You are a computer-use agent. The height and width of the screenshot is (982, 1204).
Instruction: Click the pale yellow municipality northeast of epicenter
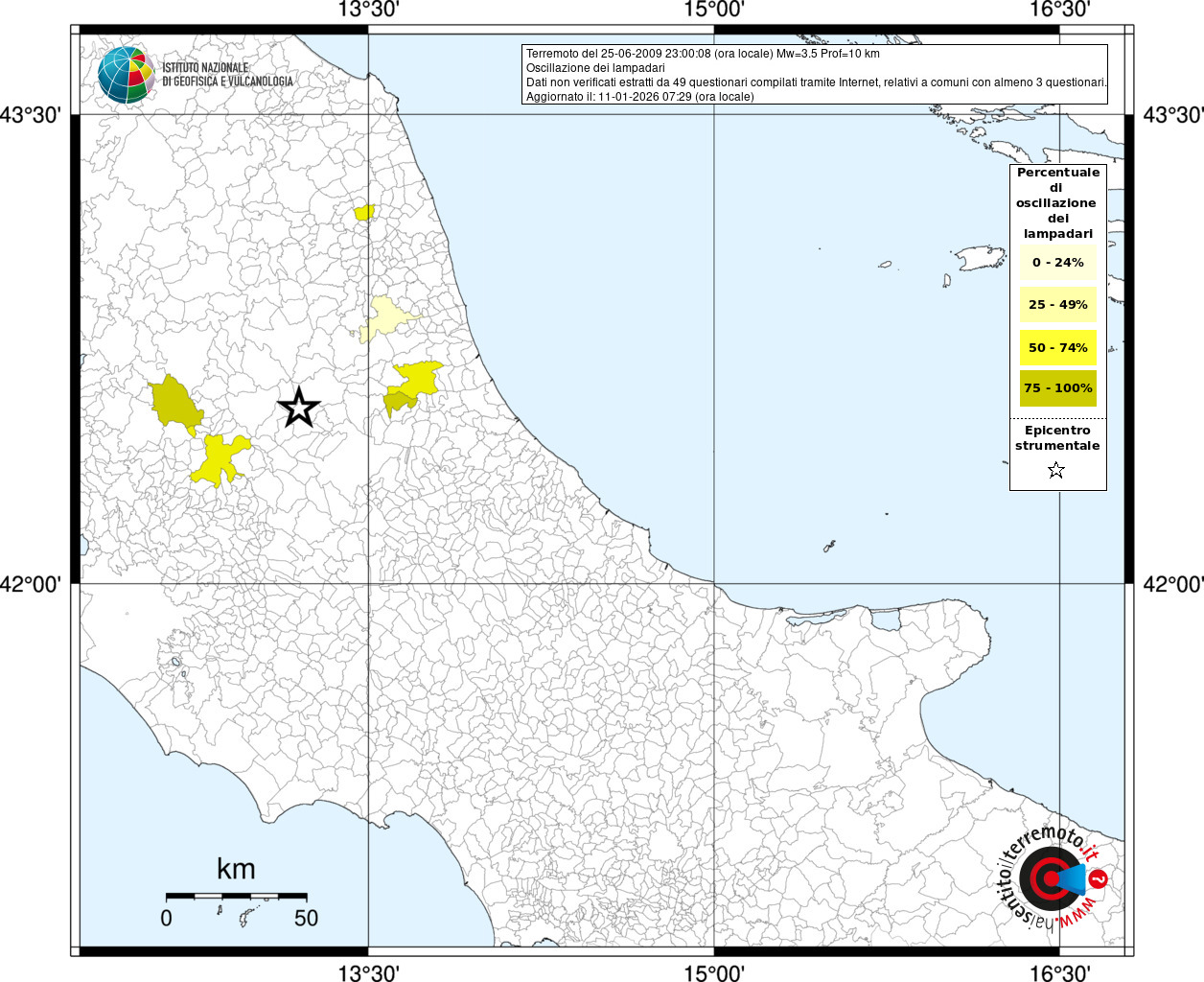point(385,319)
